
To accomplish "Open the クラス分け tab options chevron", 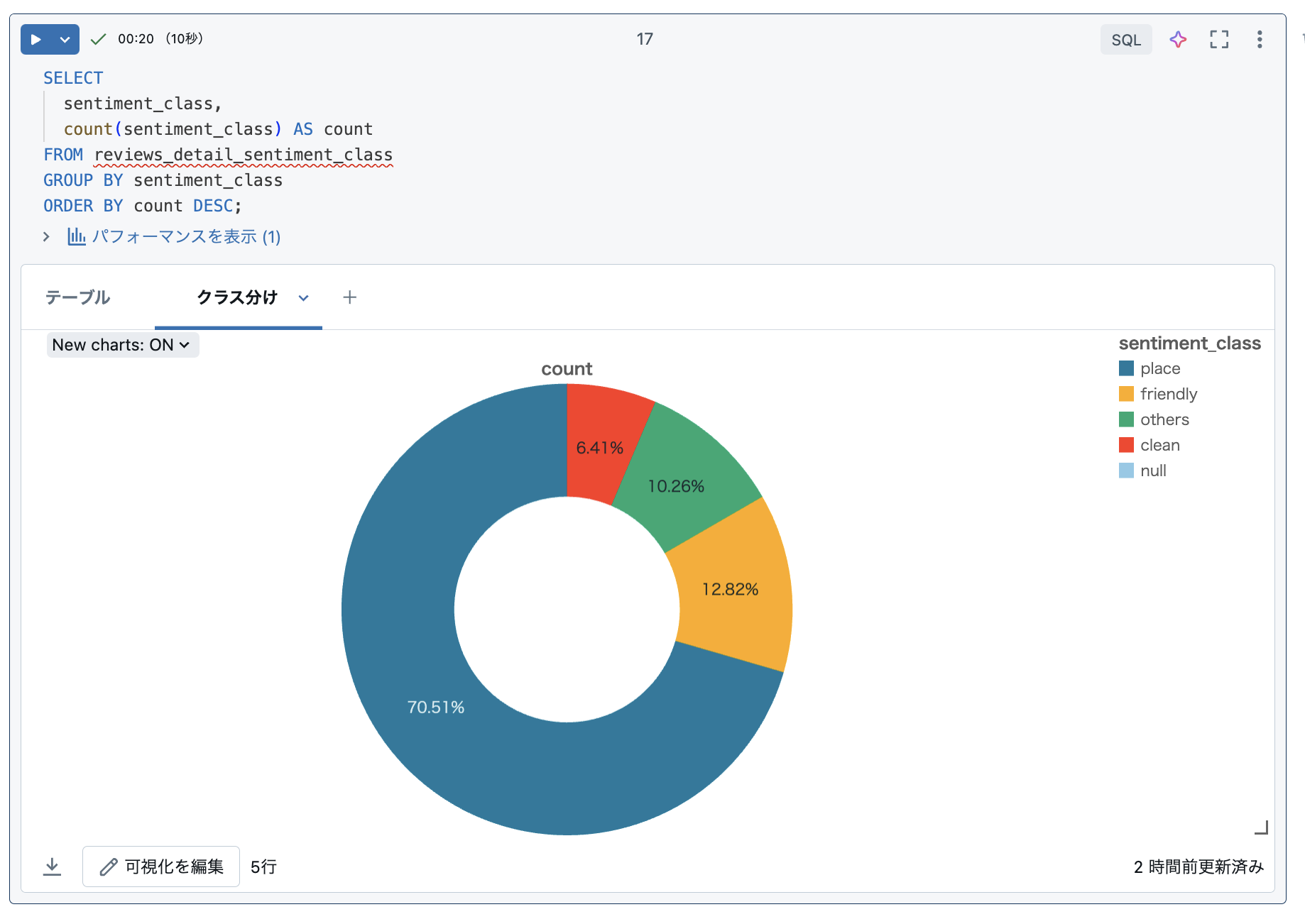I will (304, 298).
